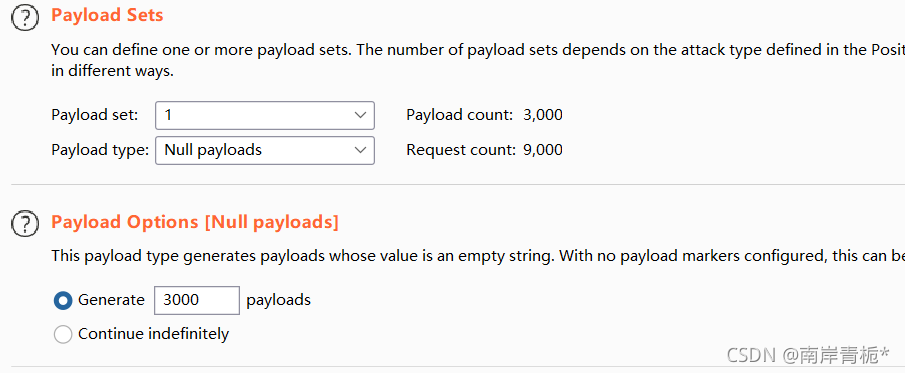
Task: Click the word payloads after the number field
Action: click(279, 300)
